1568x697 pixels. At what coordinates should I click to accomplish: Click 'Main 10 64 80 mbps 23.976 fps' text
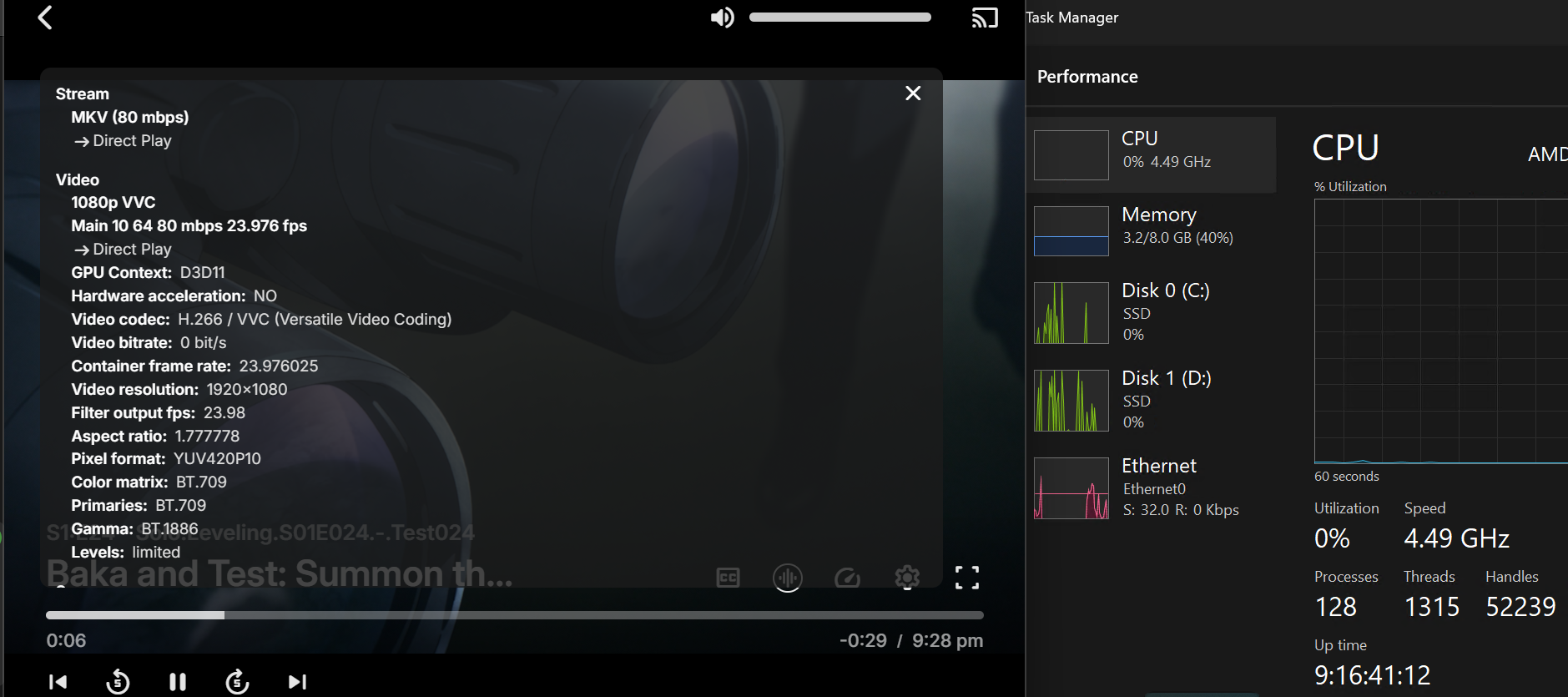189,226
